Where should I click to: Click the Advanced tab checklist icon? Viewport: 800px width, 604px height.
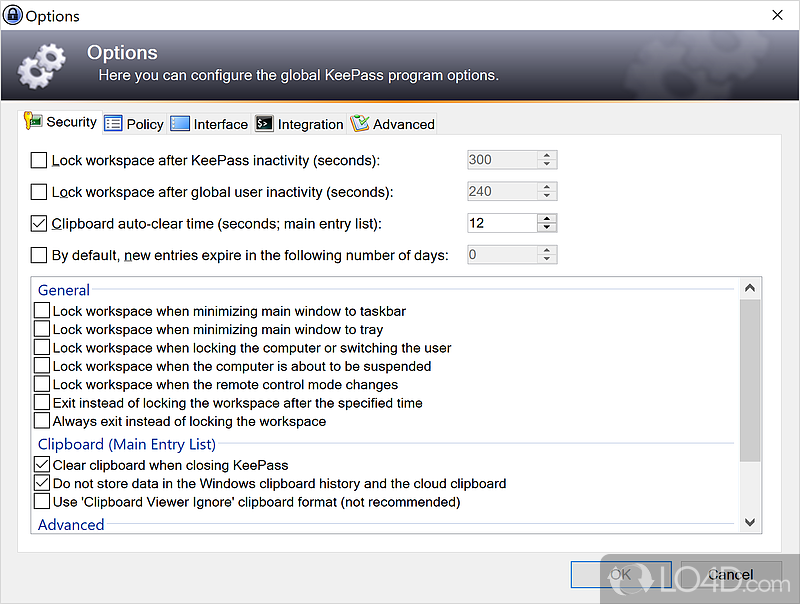(x=360, y=124)
